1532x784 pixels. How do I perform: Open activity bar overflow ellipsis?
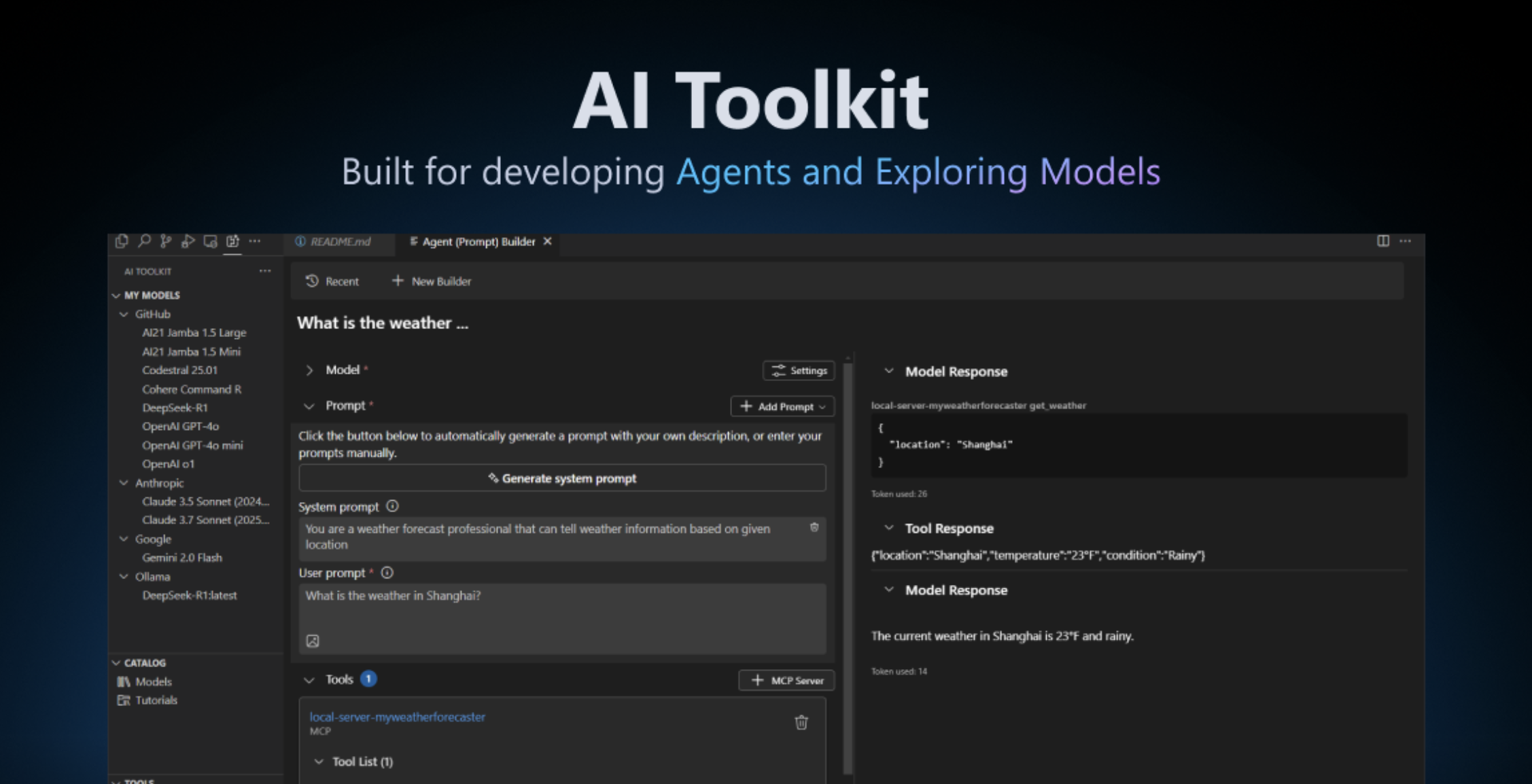click(255, 241)
